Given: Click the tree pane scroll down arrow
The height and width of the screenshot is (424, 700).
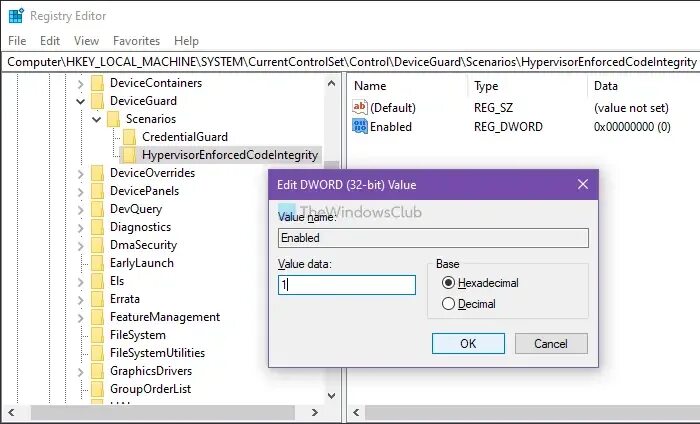Looking at the screenshot, I should click(x=331, y=395).
